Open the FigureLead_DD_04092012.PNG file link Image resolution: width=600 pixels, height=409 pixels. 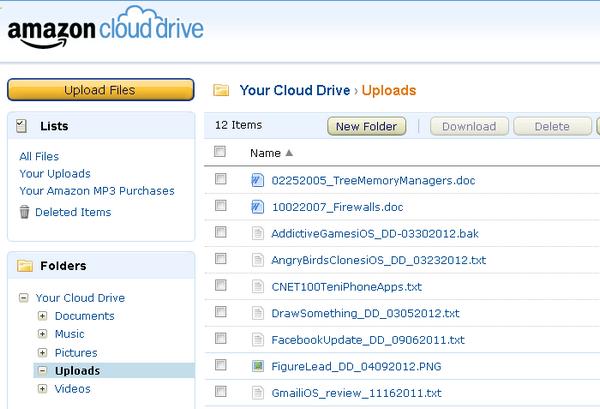356,367
